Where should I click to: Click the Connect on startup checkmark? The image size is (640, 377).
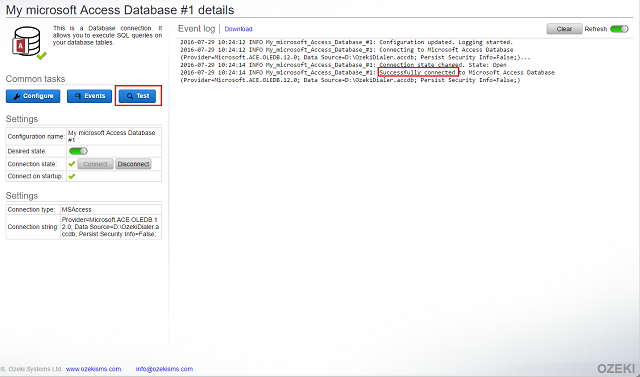pyautogui.click(x=72, y=176)
